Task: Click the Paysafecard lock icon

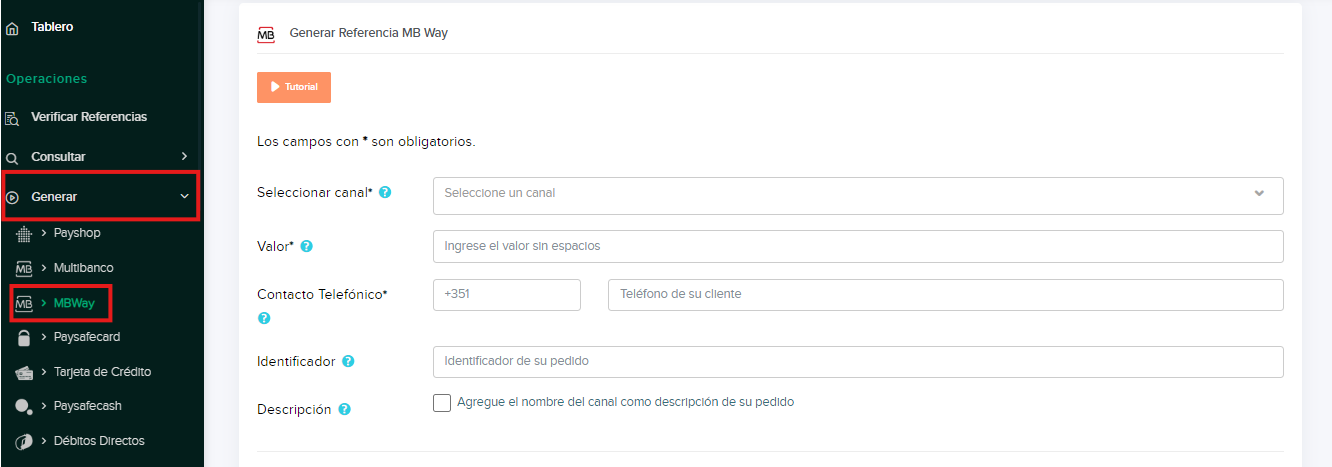Action: click(25, 338)
